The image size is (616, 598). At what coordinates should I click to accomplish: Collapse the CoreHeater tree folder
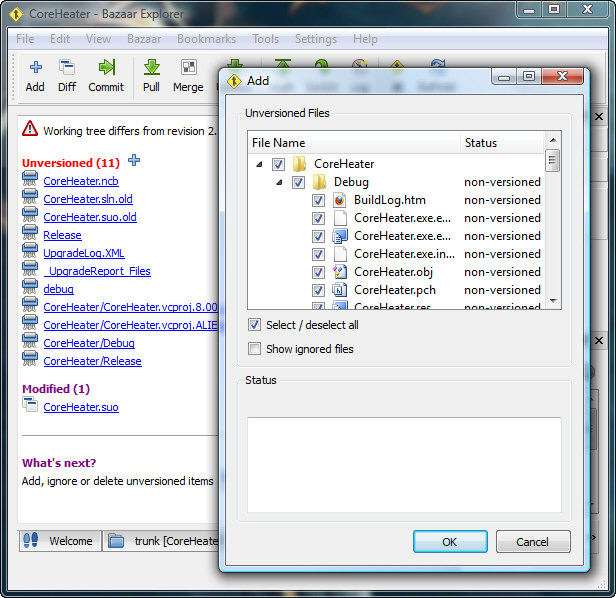point(260,164)
